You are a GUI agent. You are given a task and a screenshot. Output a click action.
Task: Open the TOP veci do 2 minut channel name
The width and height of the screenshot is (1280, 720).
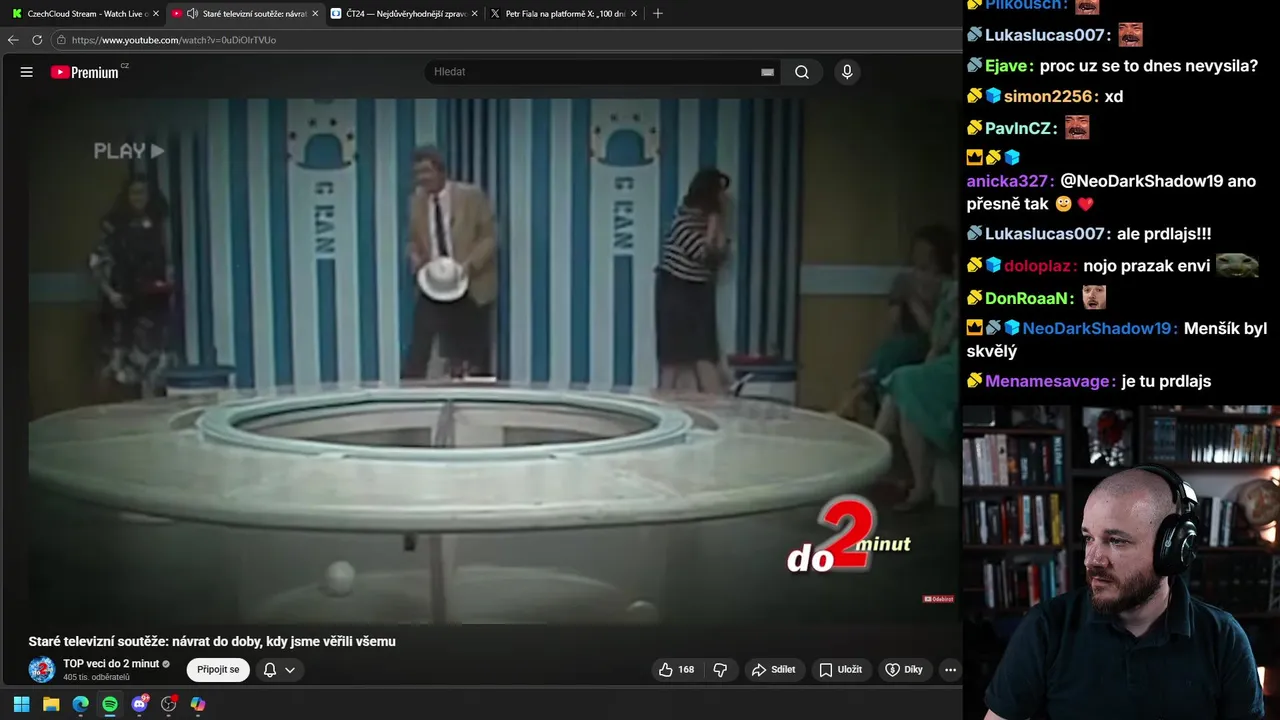(111, 663)
